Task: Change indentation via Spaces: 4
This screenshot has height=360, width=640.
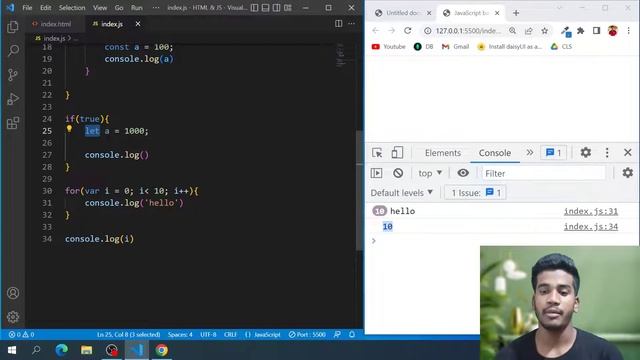Action: [x=180, y=334]
